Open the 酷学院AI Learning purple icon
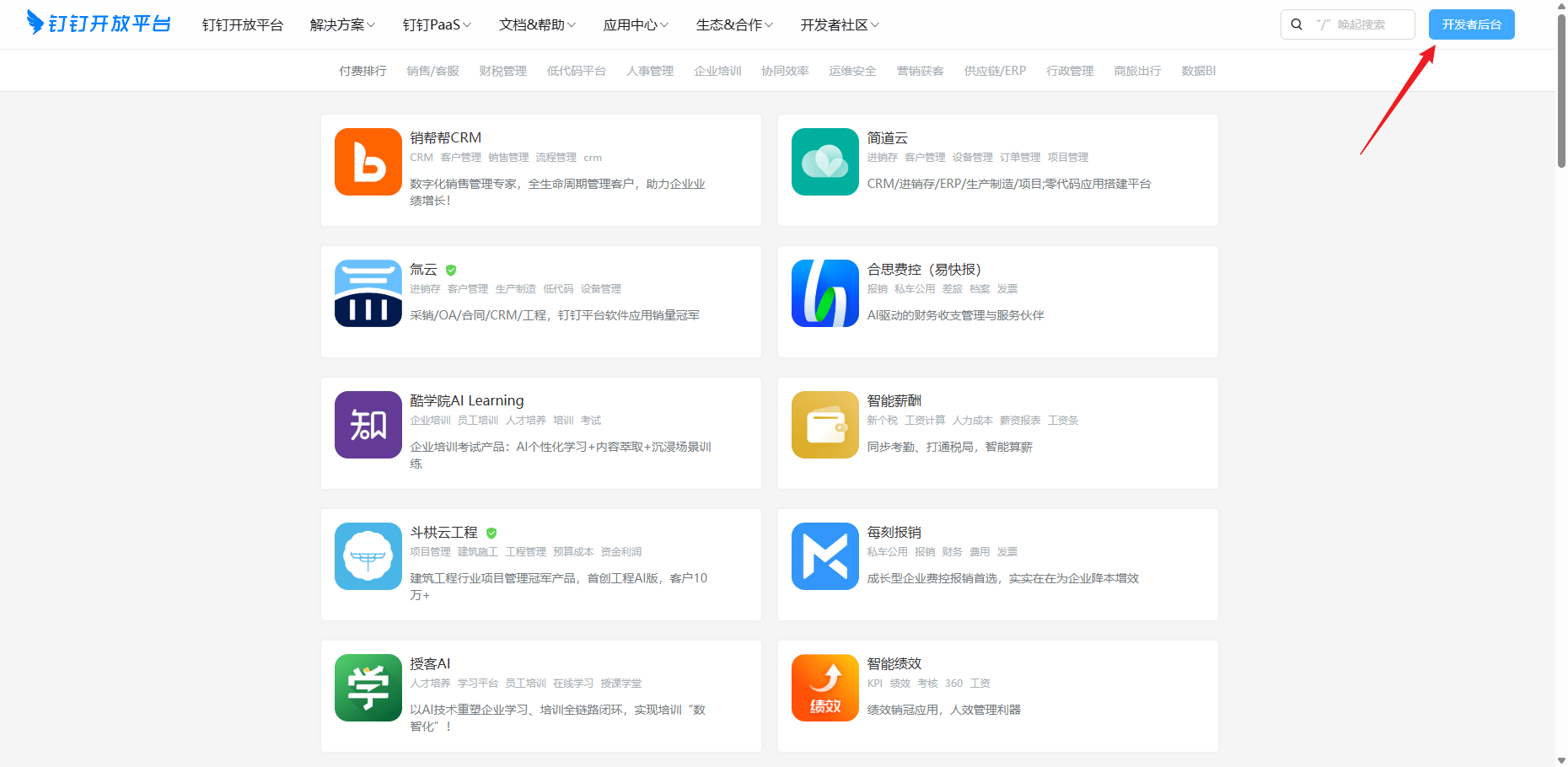1568x767 pixels. (x=368, y=425)
